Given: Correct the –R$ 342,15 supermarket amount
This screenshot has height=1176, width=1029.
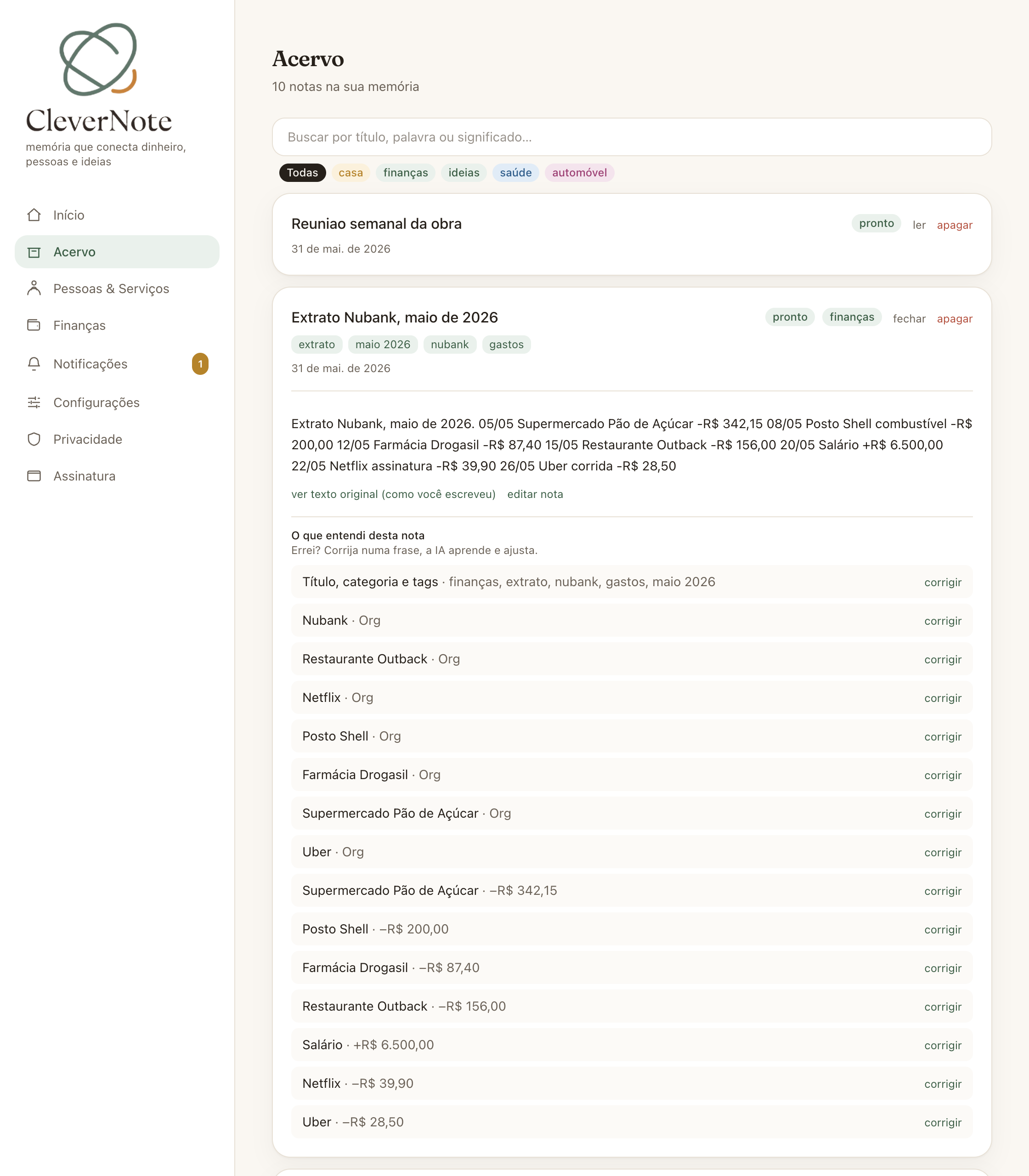Looking at the screenshot, I should click(943, 890).
